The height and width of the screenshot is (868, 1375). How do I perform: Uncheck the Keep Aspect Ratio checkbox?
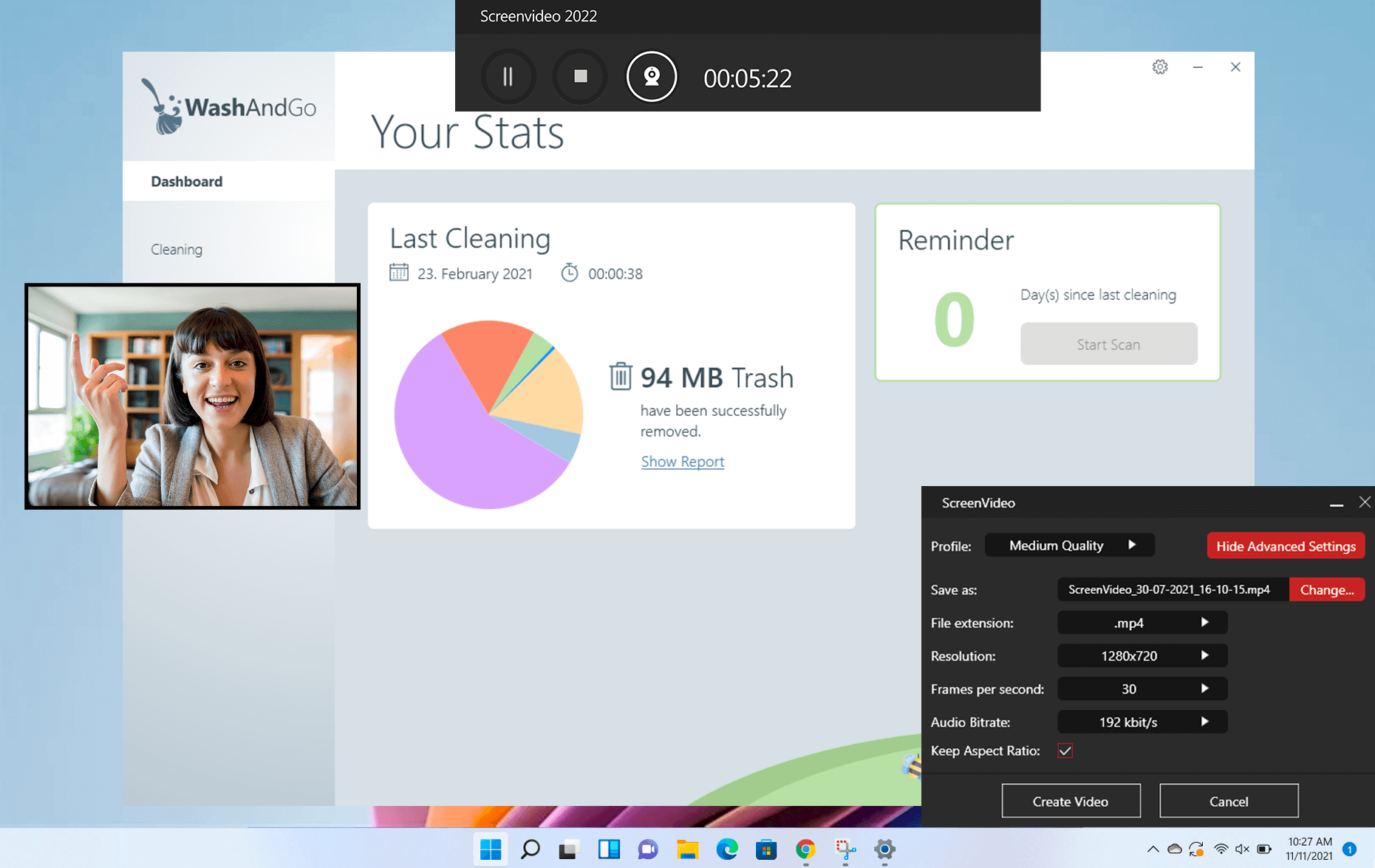1065,751
